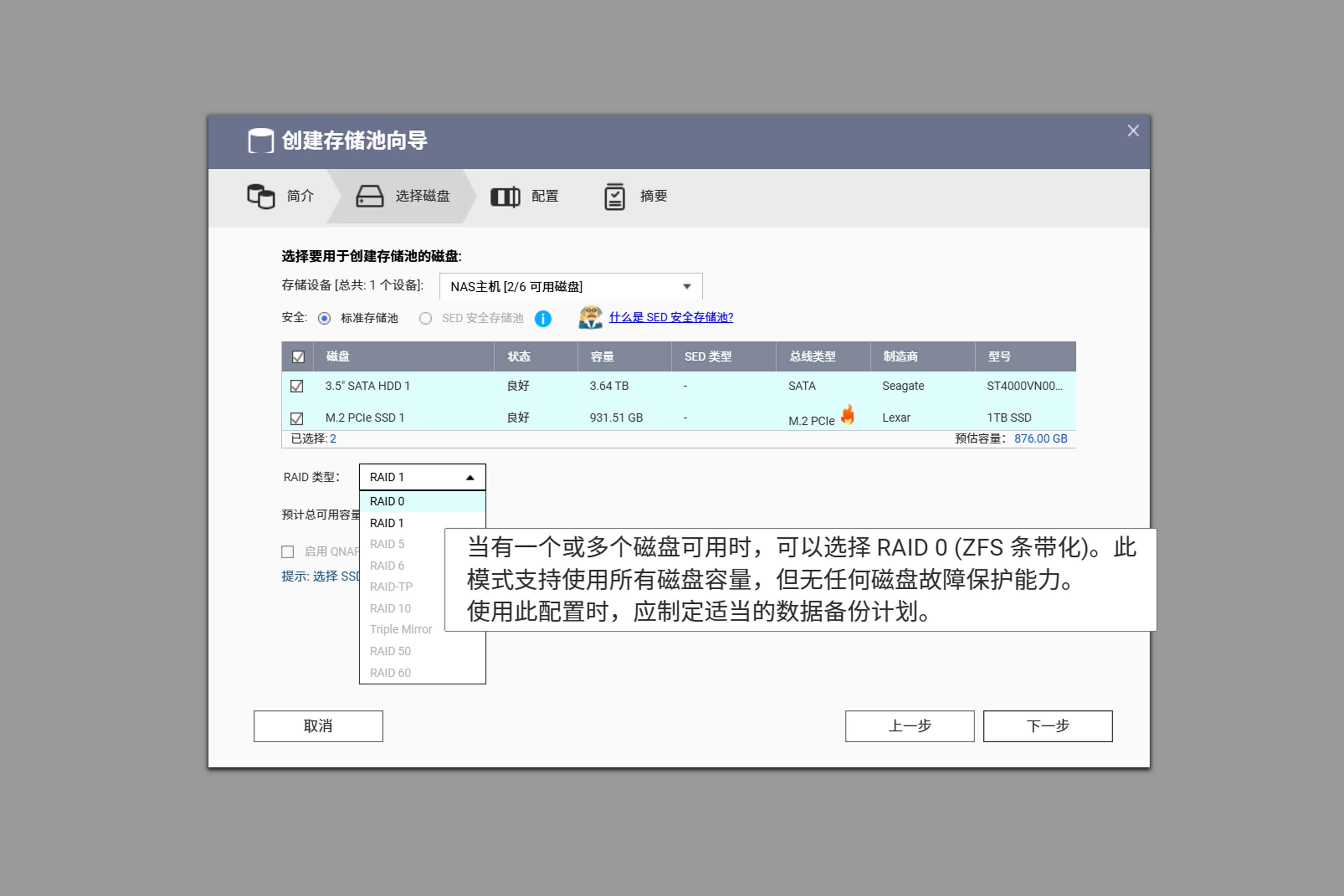
Task: Click the fire icon next to M.2 PCIe
Action: (848, 415)
